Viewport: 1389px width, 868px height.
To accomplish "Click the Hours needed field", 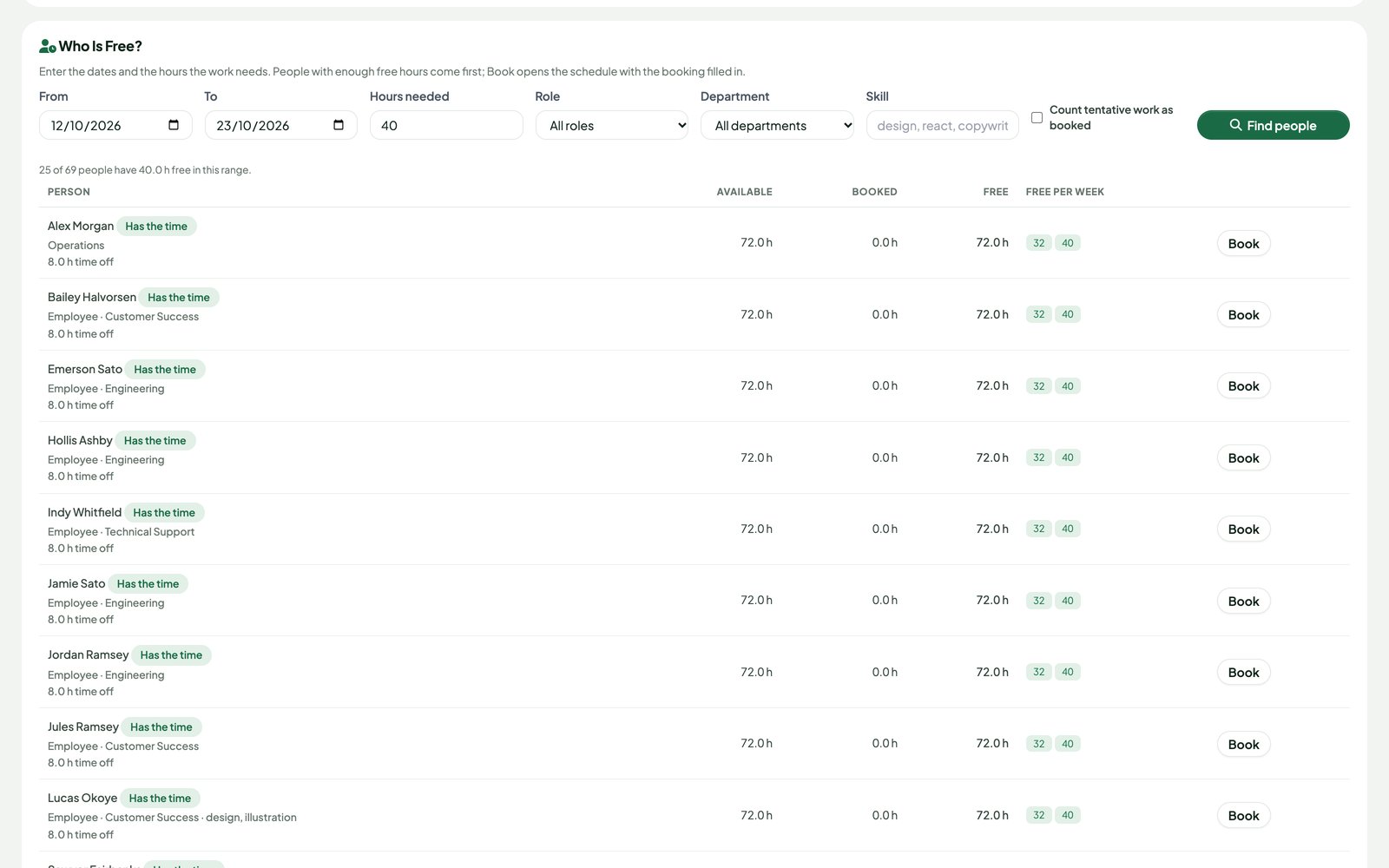I will pyautogui.click(x=446, y=125).
